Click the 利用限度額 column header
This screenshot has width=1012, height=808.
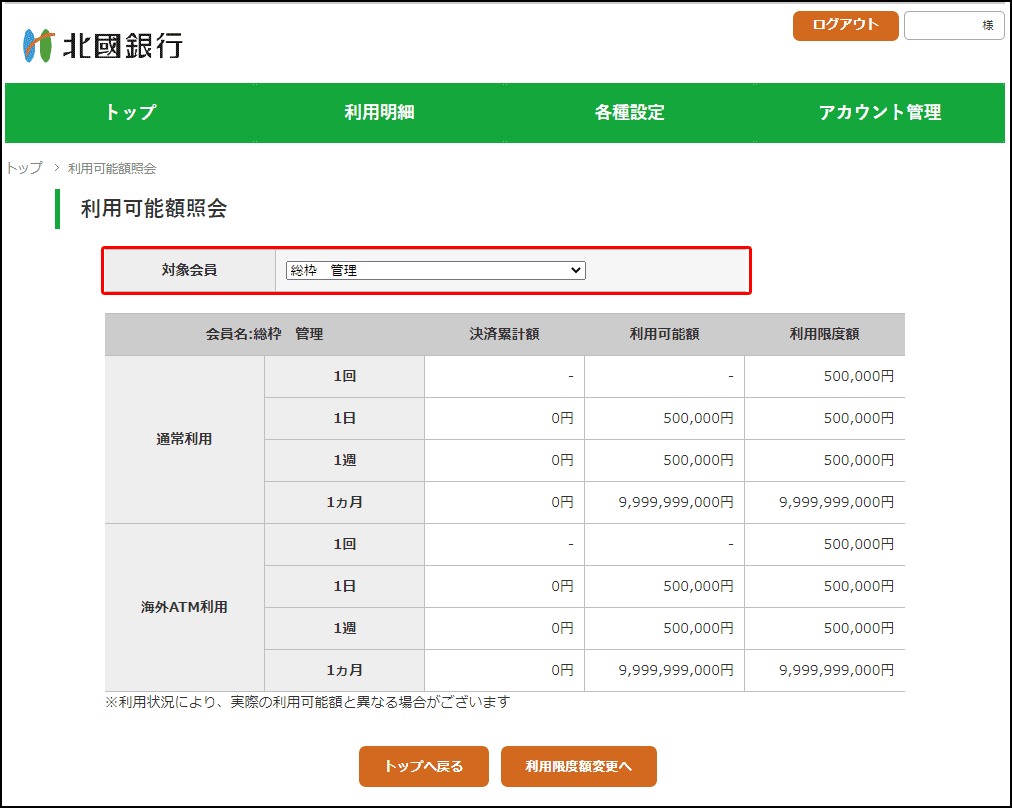tap(824, 334)
